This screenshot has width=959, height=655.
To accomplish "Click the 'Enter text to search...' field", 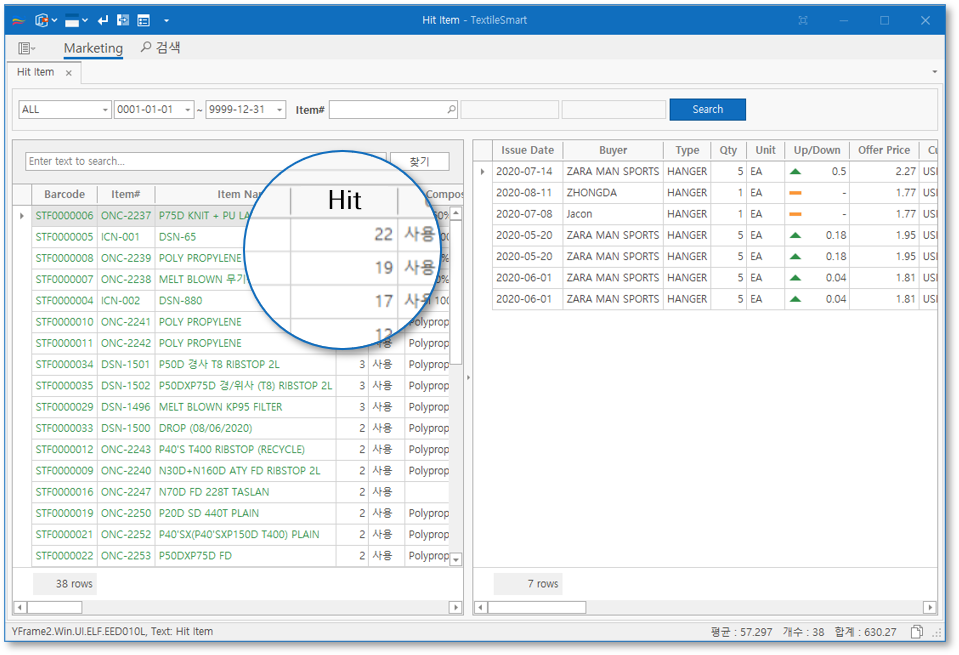I will coord(200,161).
